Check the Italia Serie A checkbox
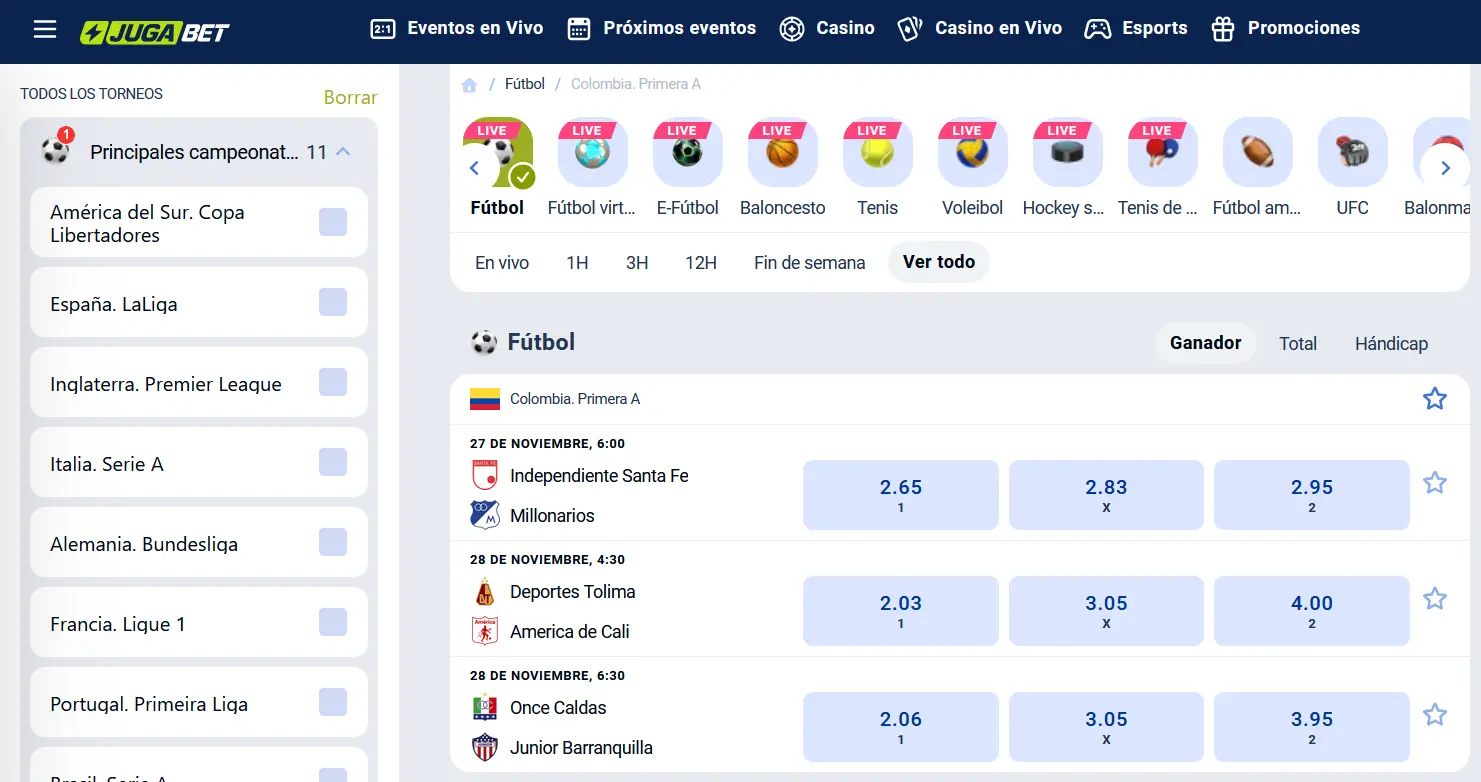 pyautogui.click(x=332, y=464)
